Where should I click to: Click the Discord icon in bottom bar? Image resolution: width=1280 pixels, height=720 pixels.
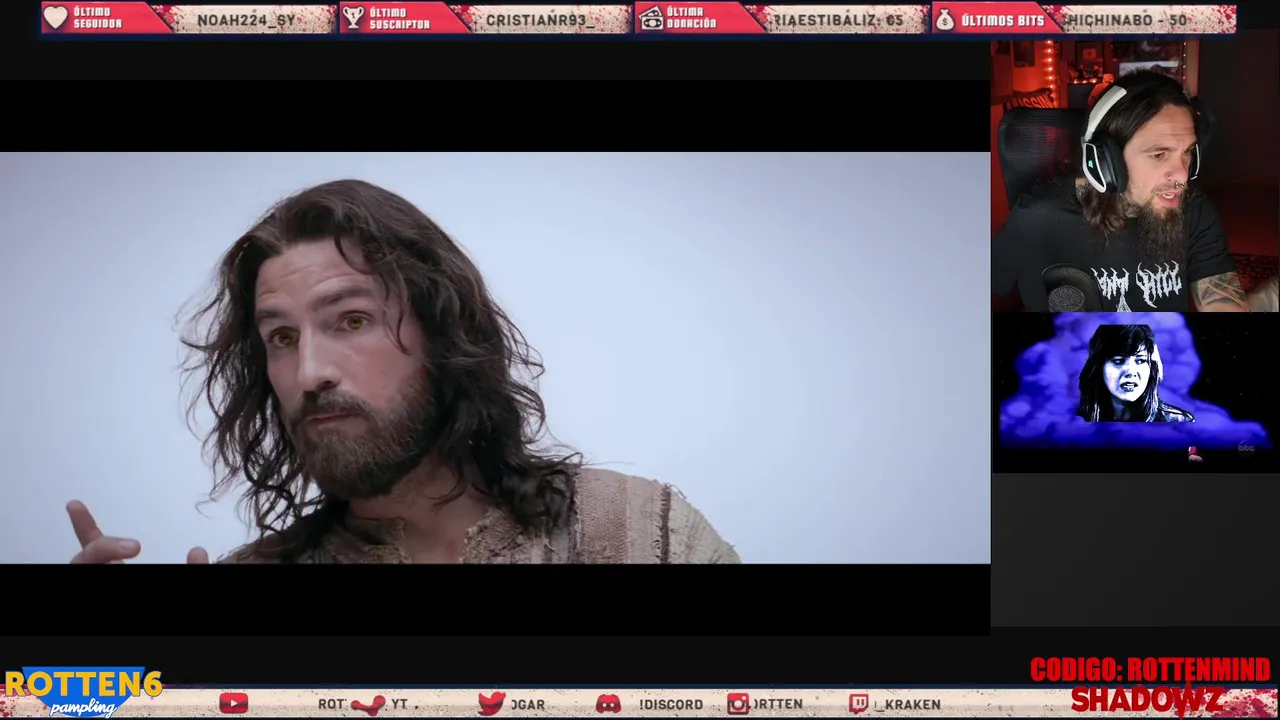[x=608, y=704]
